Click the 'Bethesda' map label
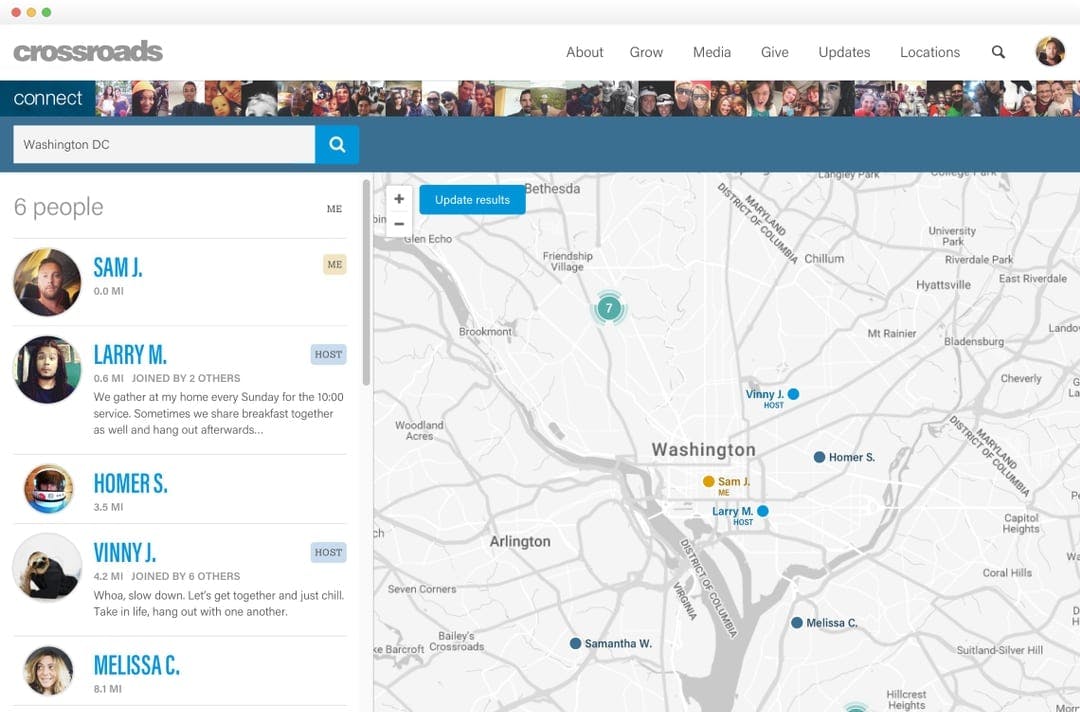The width and height of the screenshot is (1080, 712). [x=552, y=188]
